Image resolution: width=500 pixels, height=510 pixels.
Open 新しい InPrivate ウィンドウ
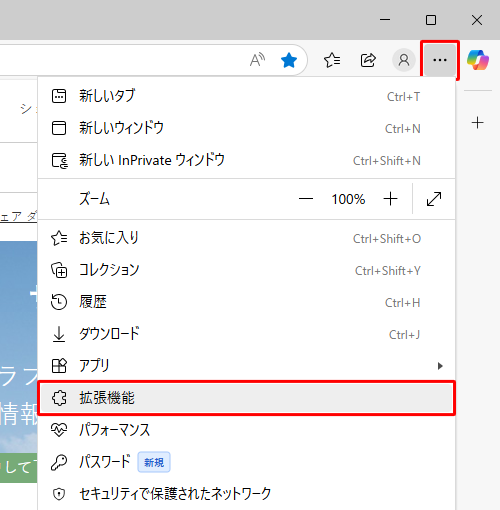coord(246,160)
